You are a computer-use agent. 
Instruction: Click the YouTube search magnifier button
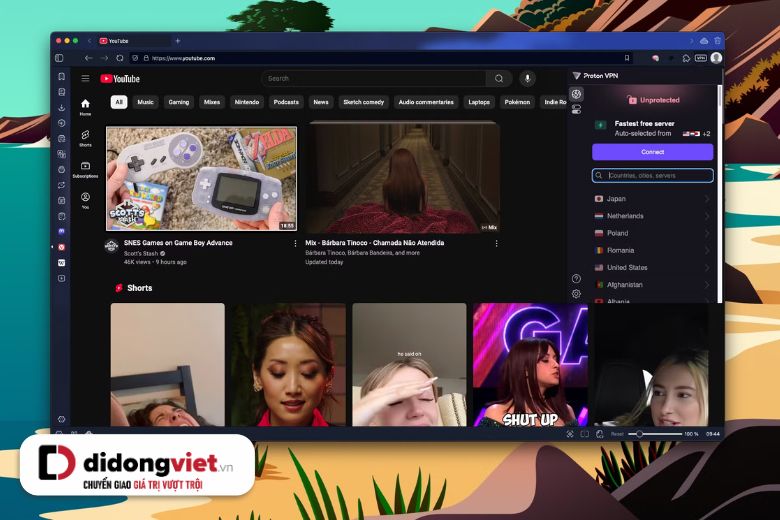click(x=499, y=79)
